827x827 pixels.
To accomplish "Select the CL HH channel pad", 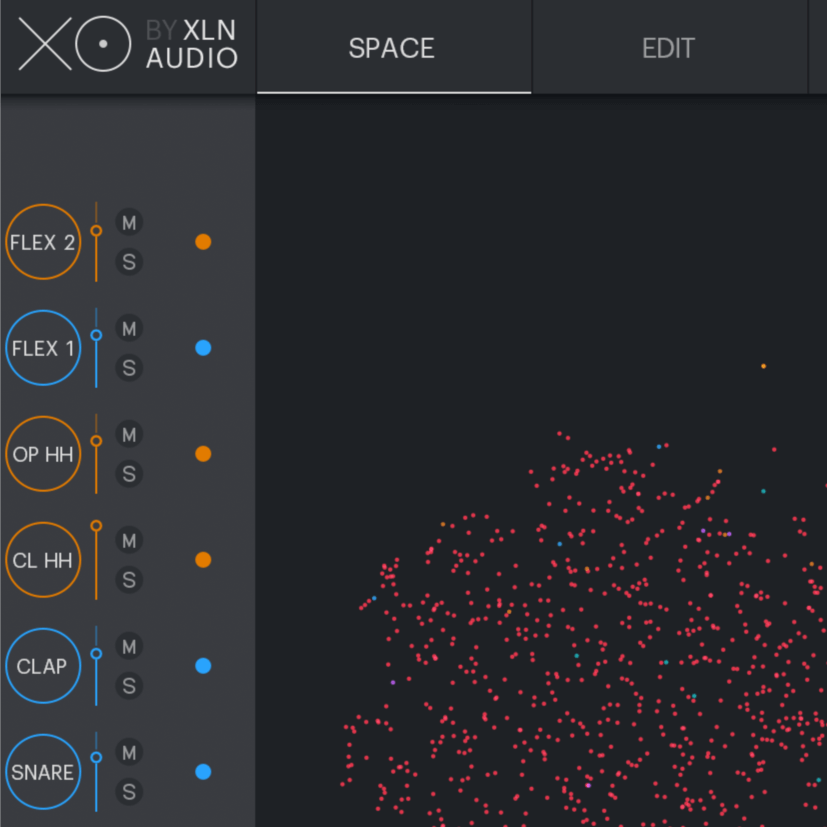I will point(43,560).
